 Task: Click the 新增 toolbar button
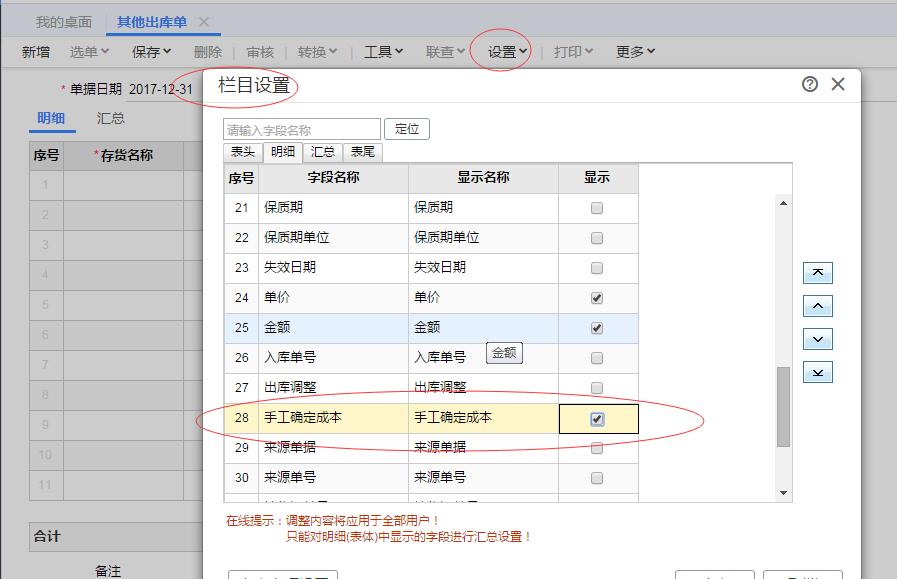[x=36, y=52]
